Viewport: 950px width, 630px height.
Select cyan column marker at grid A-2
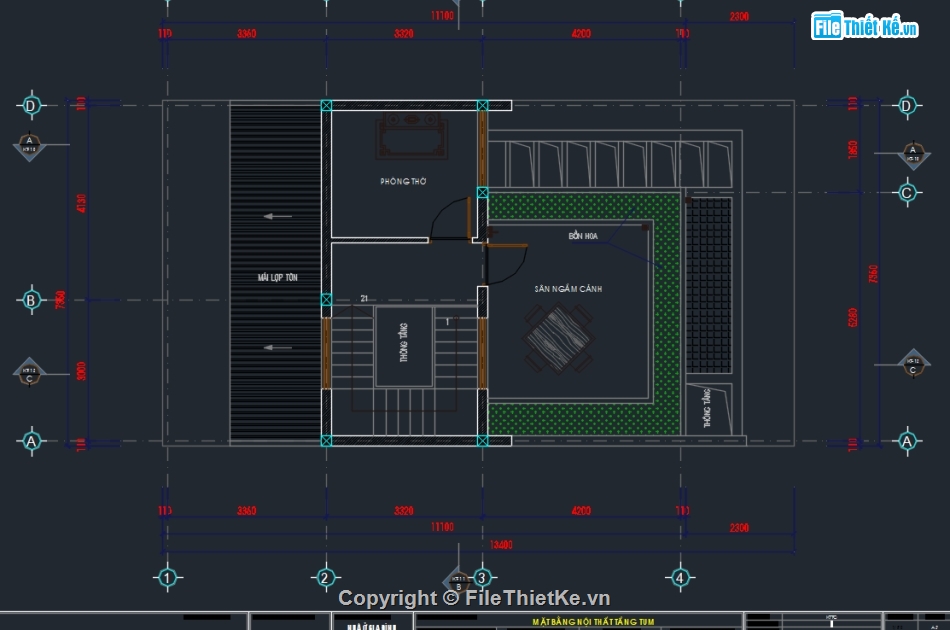click(326, 441)
